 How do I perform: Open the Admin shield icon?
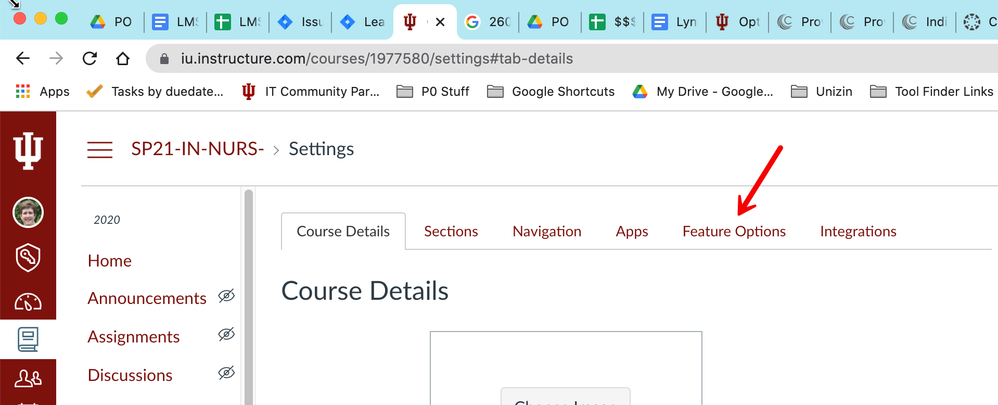coord(28,258)
